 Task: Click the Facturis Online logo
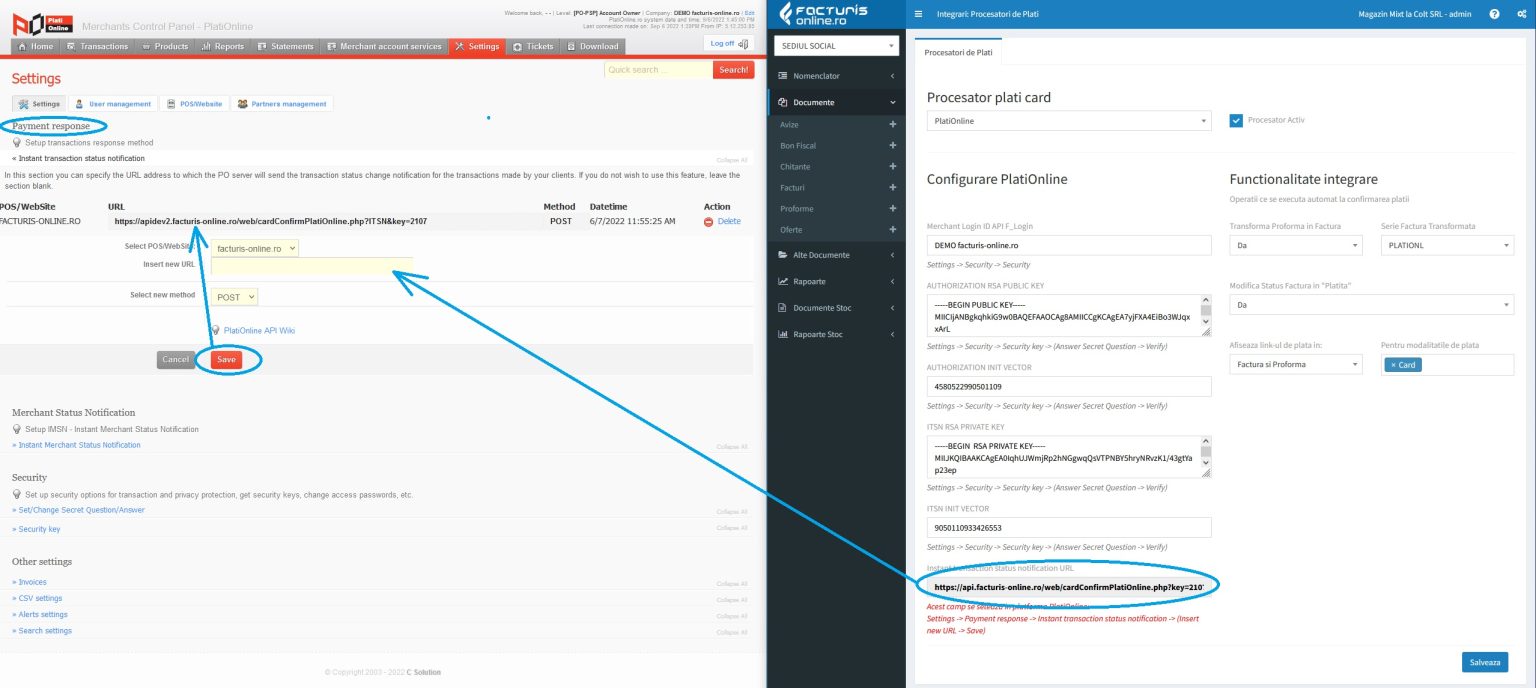[823, 15]
